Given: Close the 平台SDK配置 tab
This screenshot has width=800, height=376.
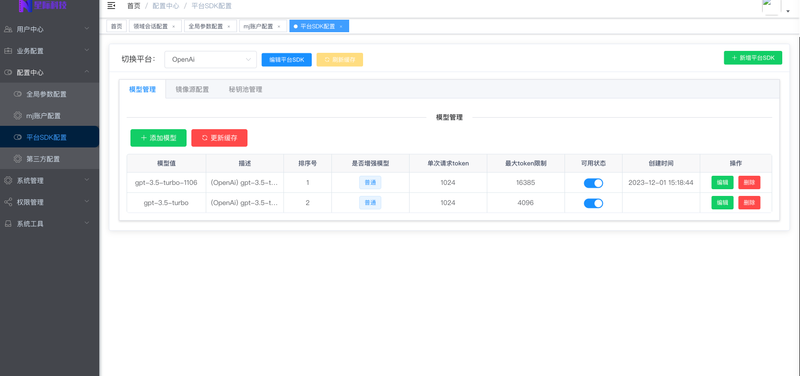Looking at the screenshot, I should click(341, 27).
